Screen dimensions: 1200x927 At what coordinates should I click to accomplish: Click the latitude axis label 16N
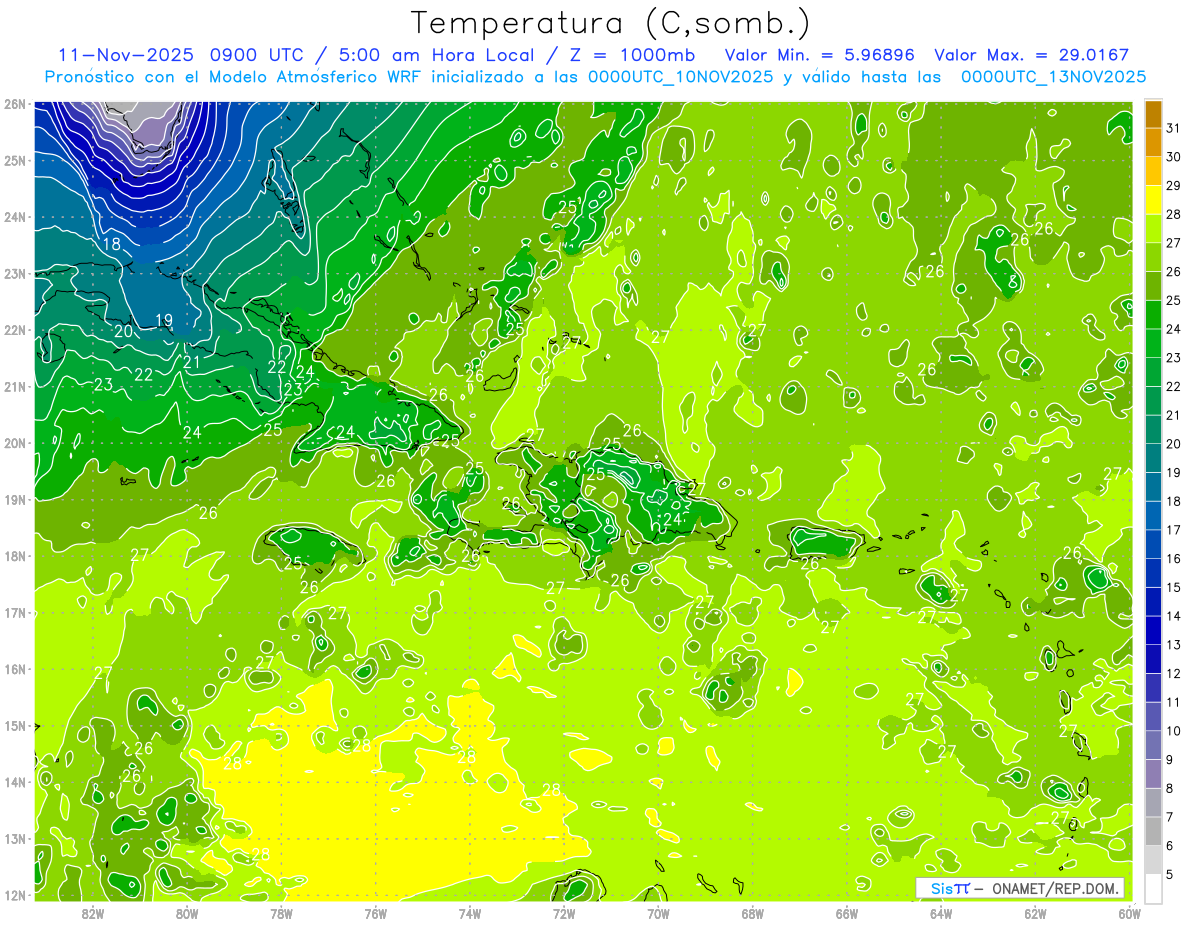point(14,669)
